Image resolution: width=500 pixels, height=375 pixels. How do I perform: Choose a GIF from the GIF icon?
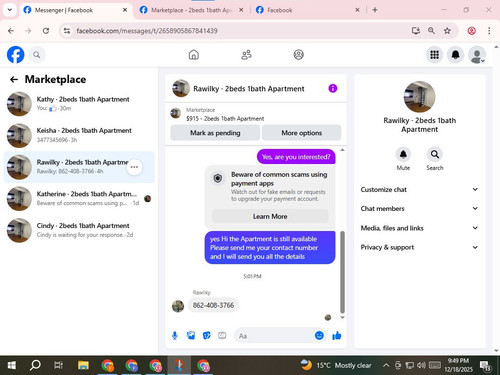click(x=222, y=336)
